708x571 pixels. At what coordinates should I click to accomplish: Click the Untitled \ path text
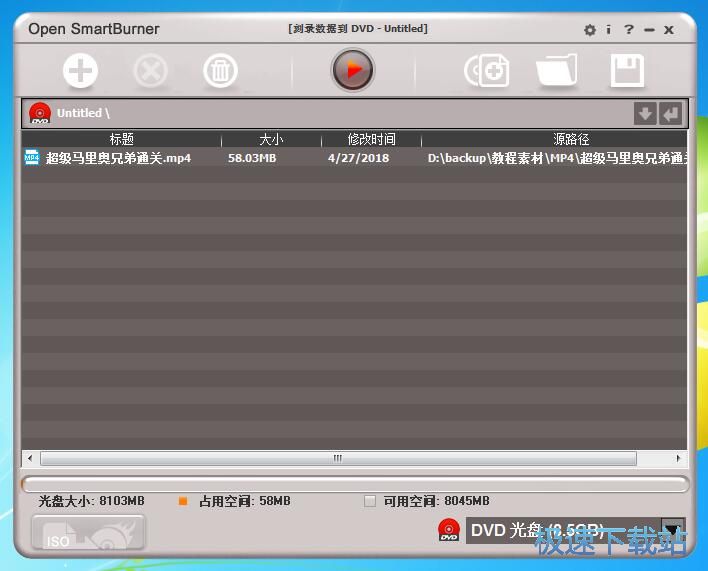84,113
